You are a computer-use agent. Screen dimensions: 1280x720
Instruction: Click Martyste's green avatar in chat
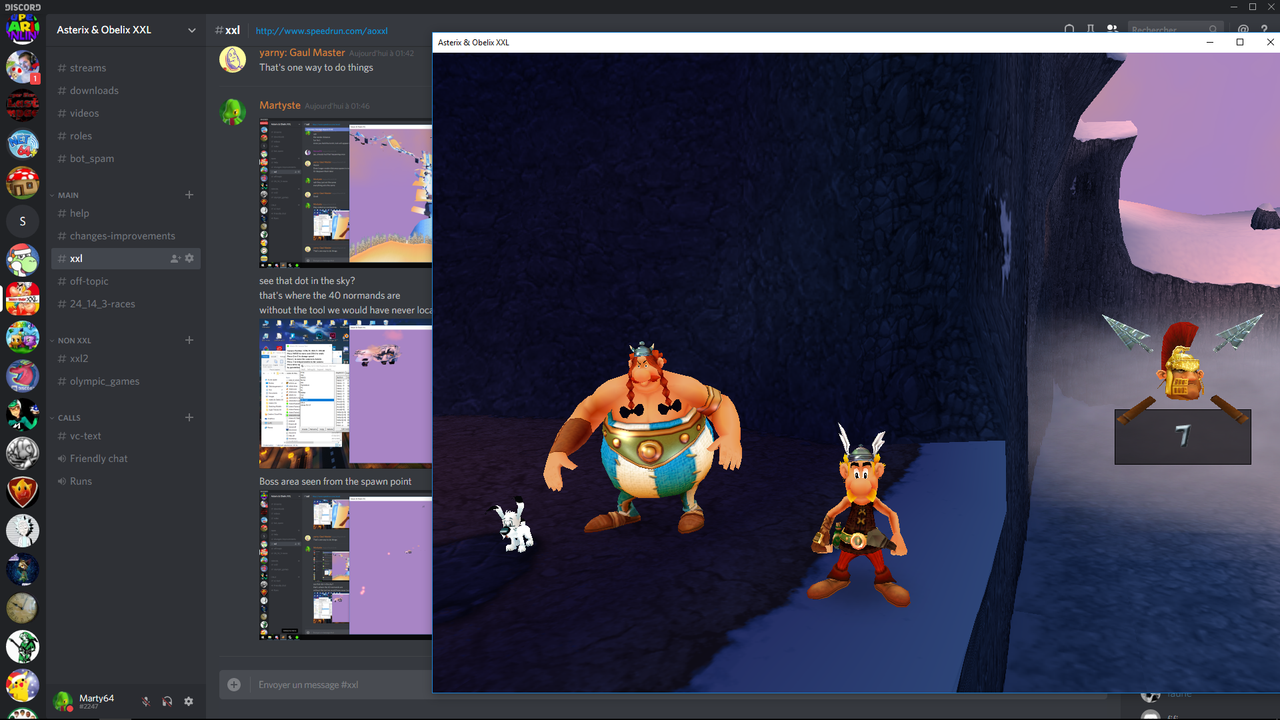tap(232, 111)
